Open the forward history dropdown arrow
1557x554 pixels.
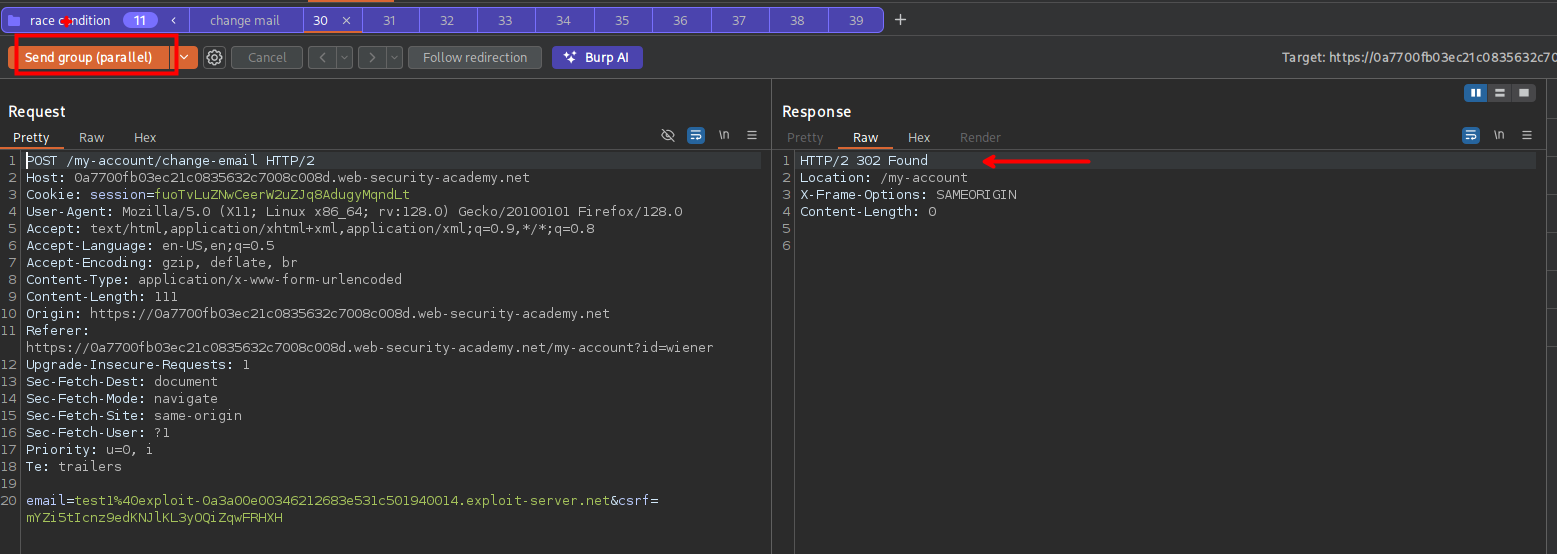click(395, 58)
